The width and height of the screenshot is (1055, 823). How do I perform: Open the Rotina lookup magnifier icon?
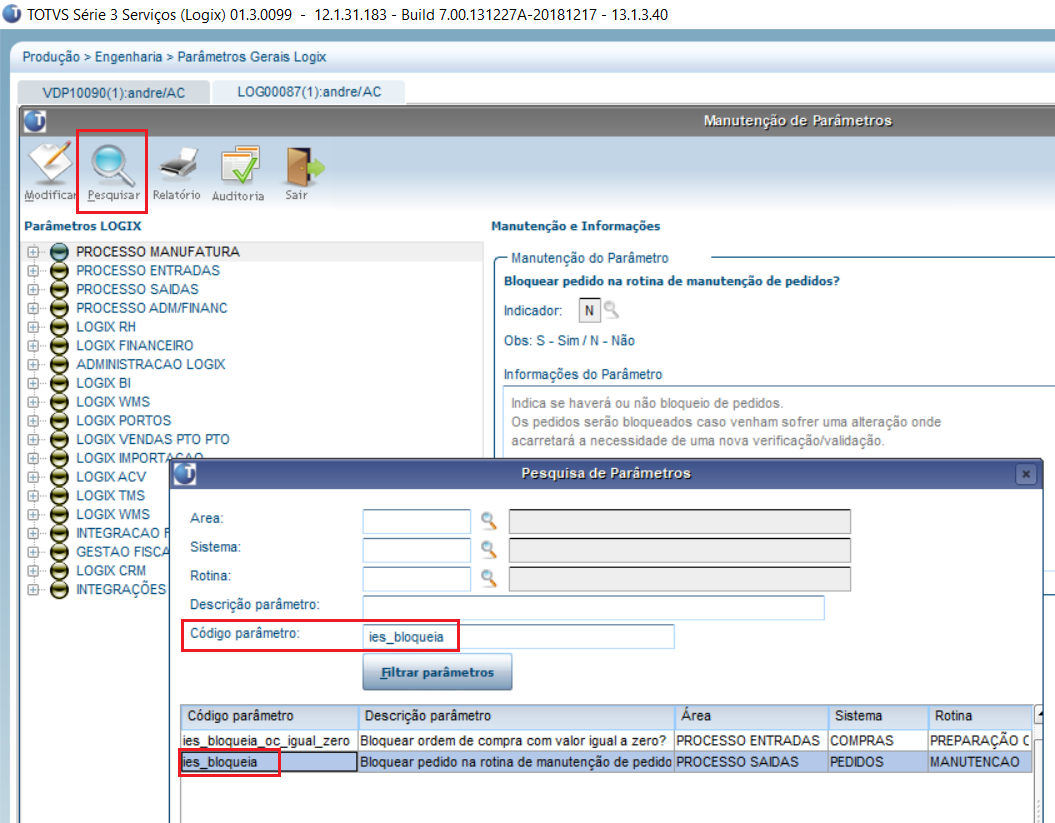[x=488, y=578]
